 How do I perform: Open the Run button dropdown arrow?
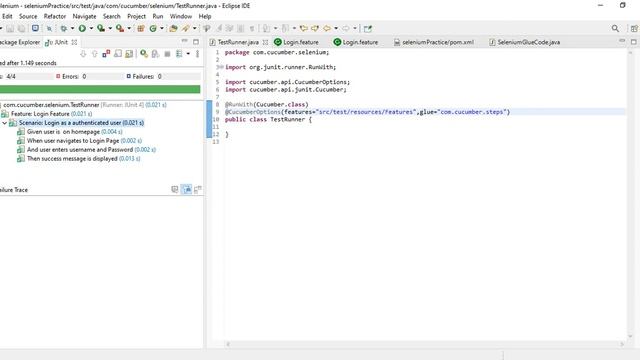point(91,28)
